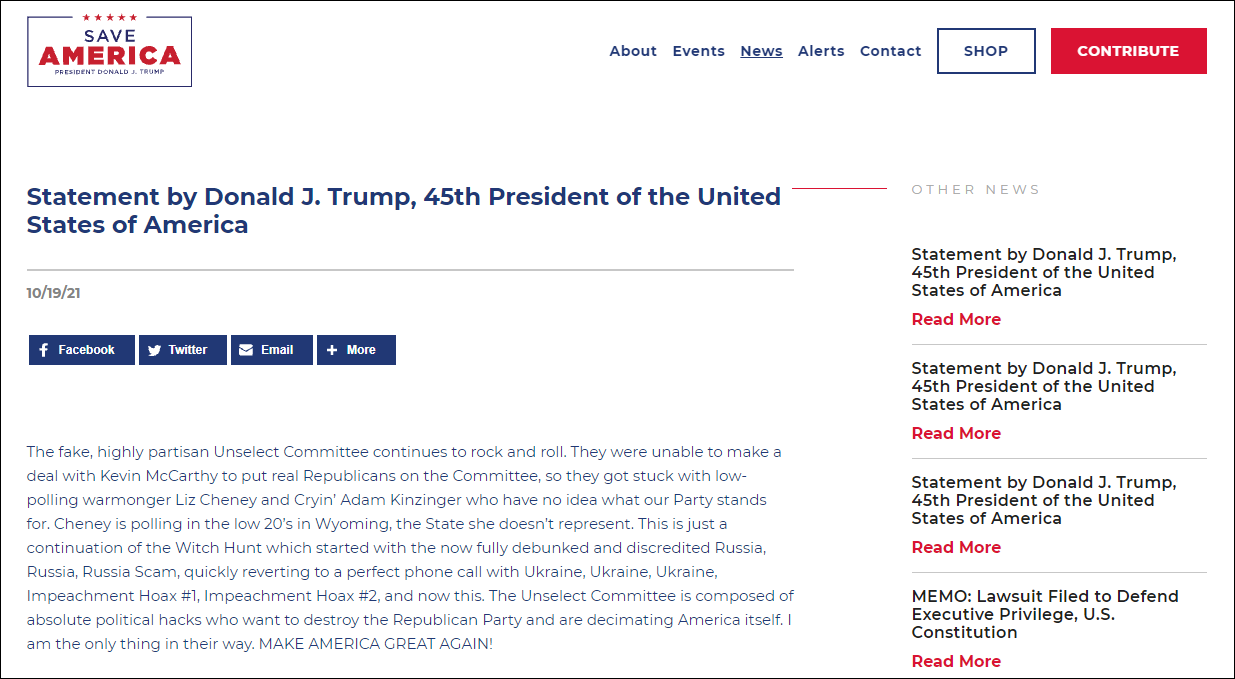1235x679 pixels.
Task: Open the About menu item
Action: (x=633, y=51)
